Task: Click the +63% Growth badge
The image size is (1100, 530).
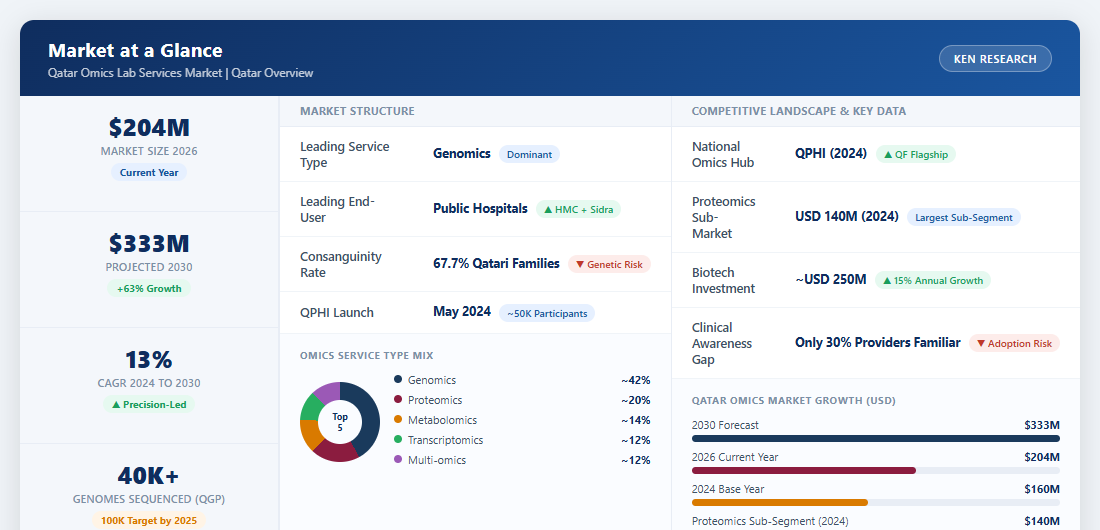Action: tap(149, 289)
